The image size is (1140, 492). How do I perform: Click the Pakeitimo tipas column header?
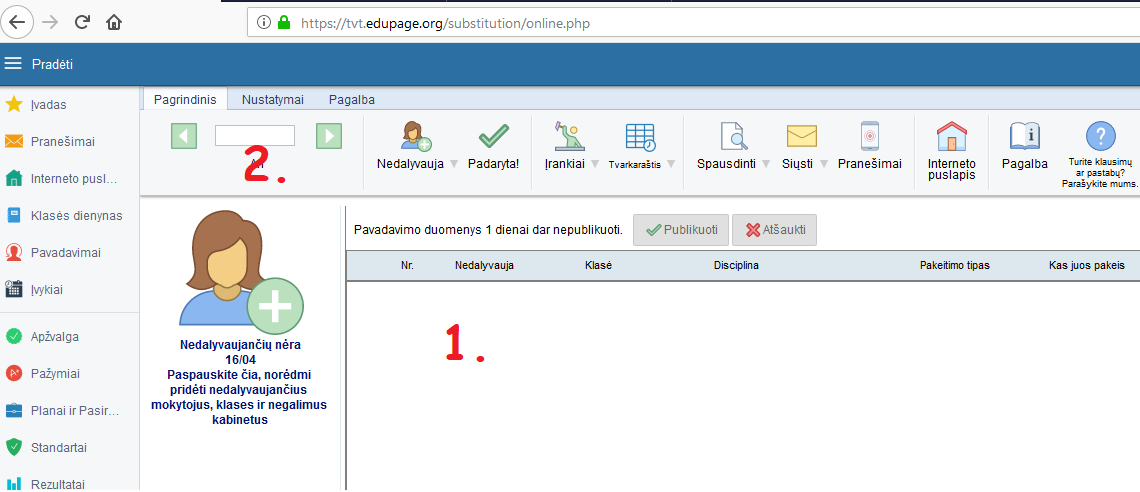[955, 266]
